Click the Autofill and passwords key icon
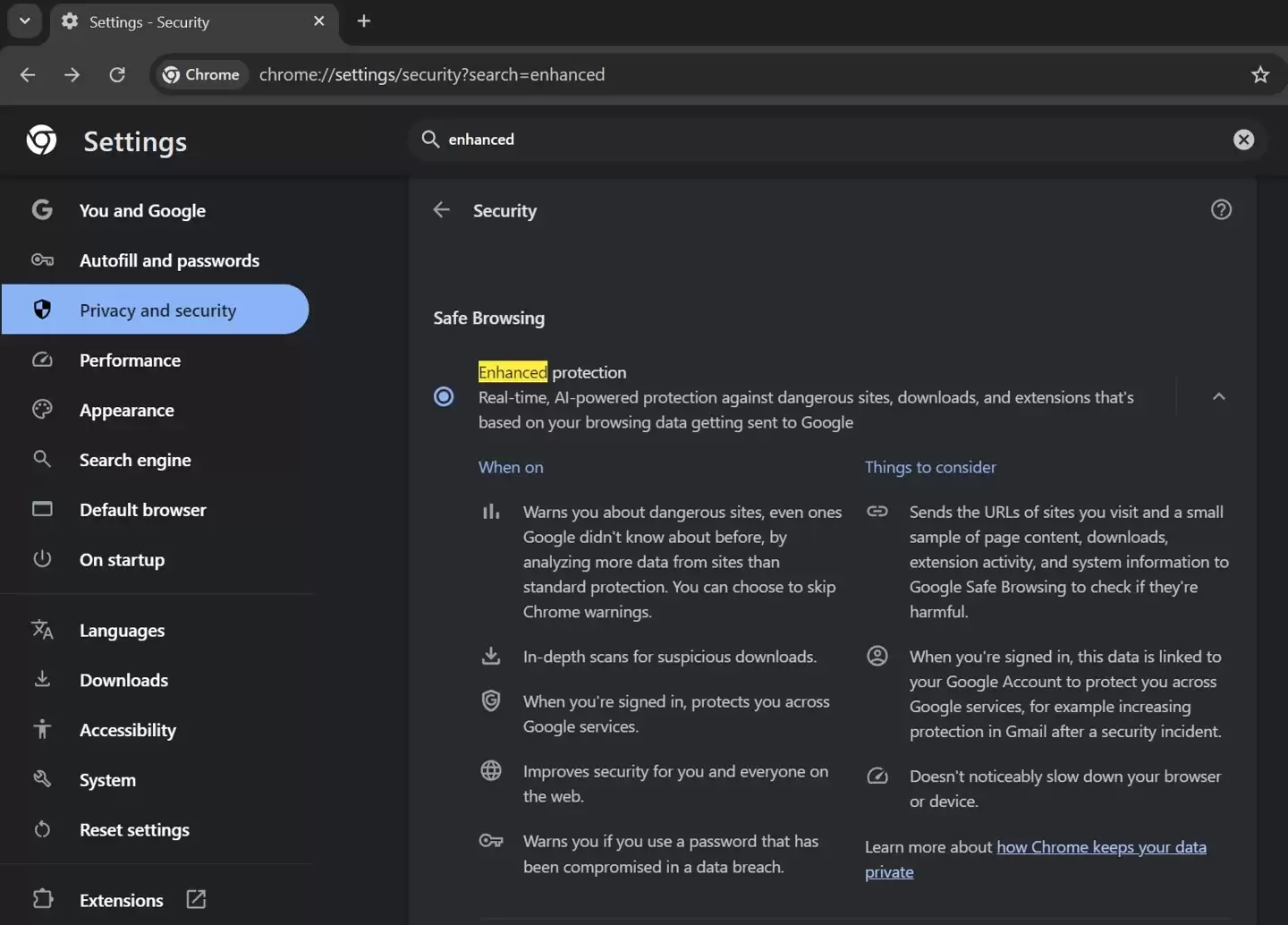Image resolution: width=1288 pixels, height=925 pixels. pos(42,259)
